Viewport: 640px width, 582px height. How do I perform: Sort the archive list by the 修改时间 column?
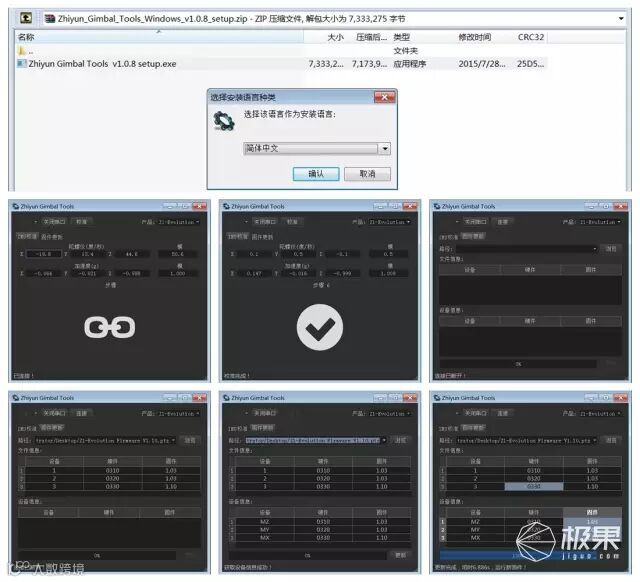coord(475,37)
